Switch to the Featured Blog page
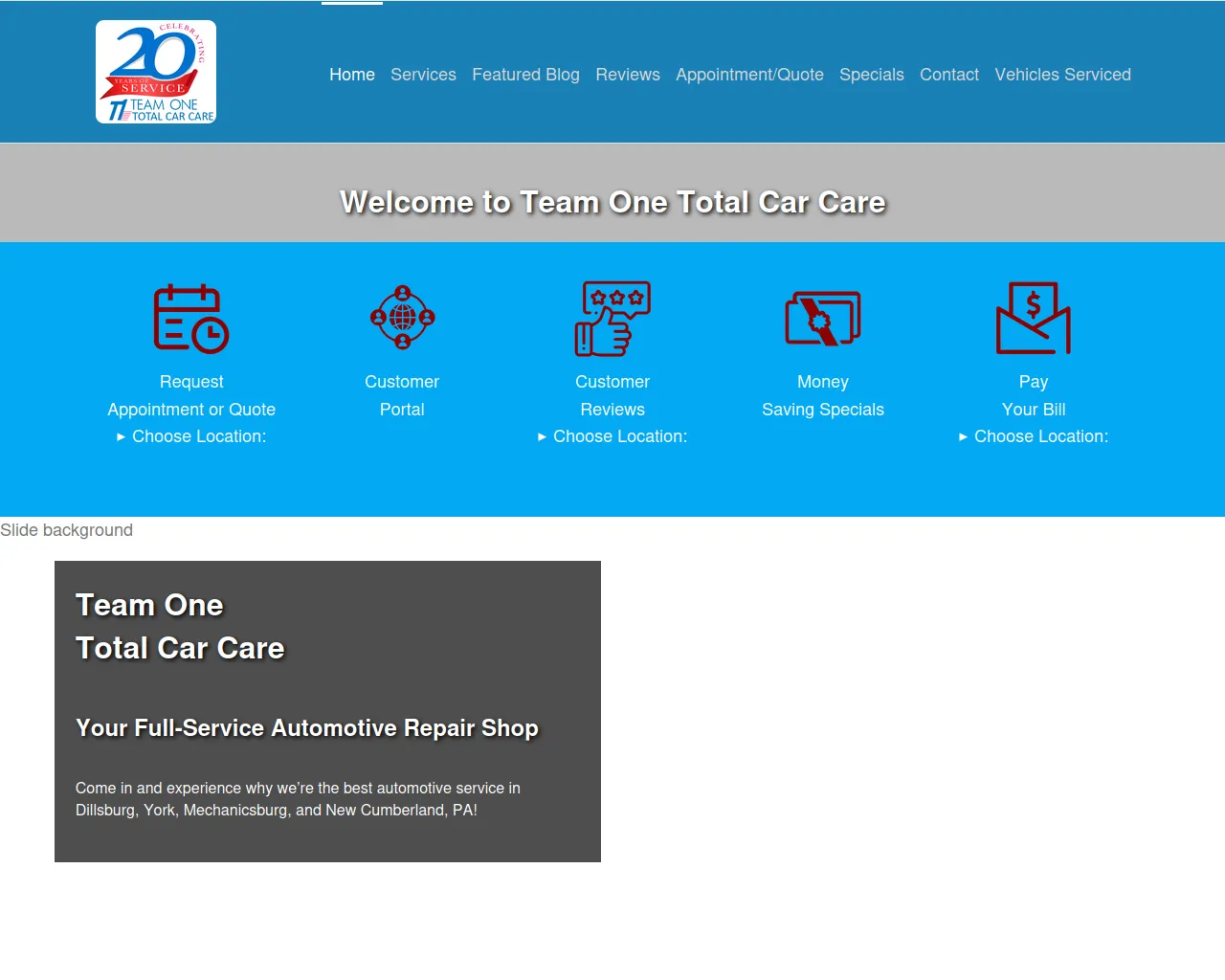Image resolution: width=1225 pixels, height=980 pixels. click(x=525, y=75)
